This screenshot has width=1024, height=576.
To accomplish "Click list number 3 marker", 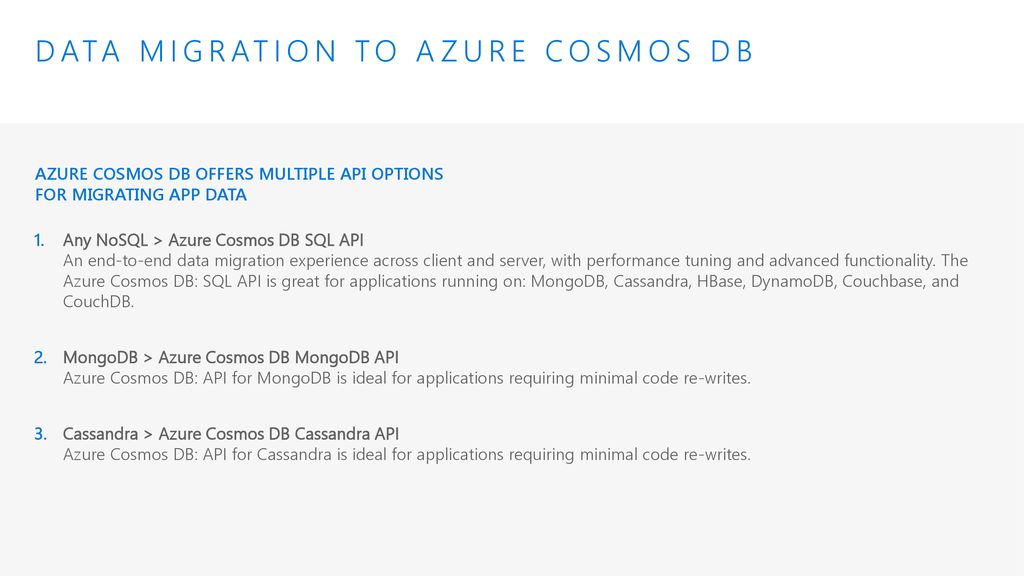I will tap(40, 434).
